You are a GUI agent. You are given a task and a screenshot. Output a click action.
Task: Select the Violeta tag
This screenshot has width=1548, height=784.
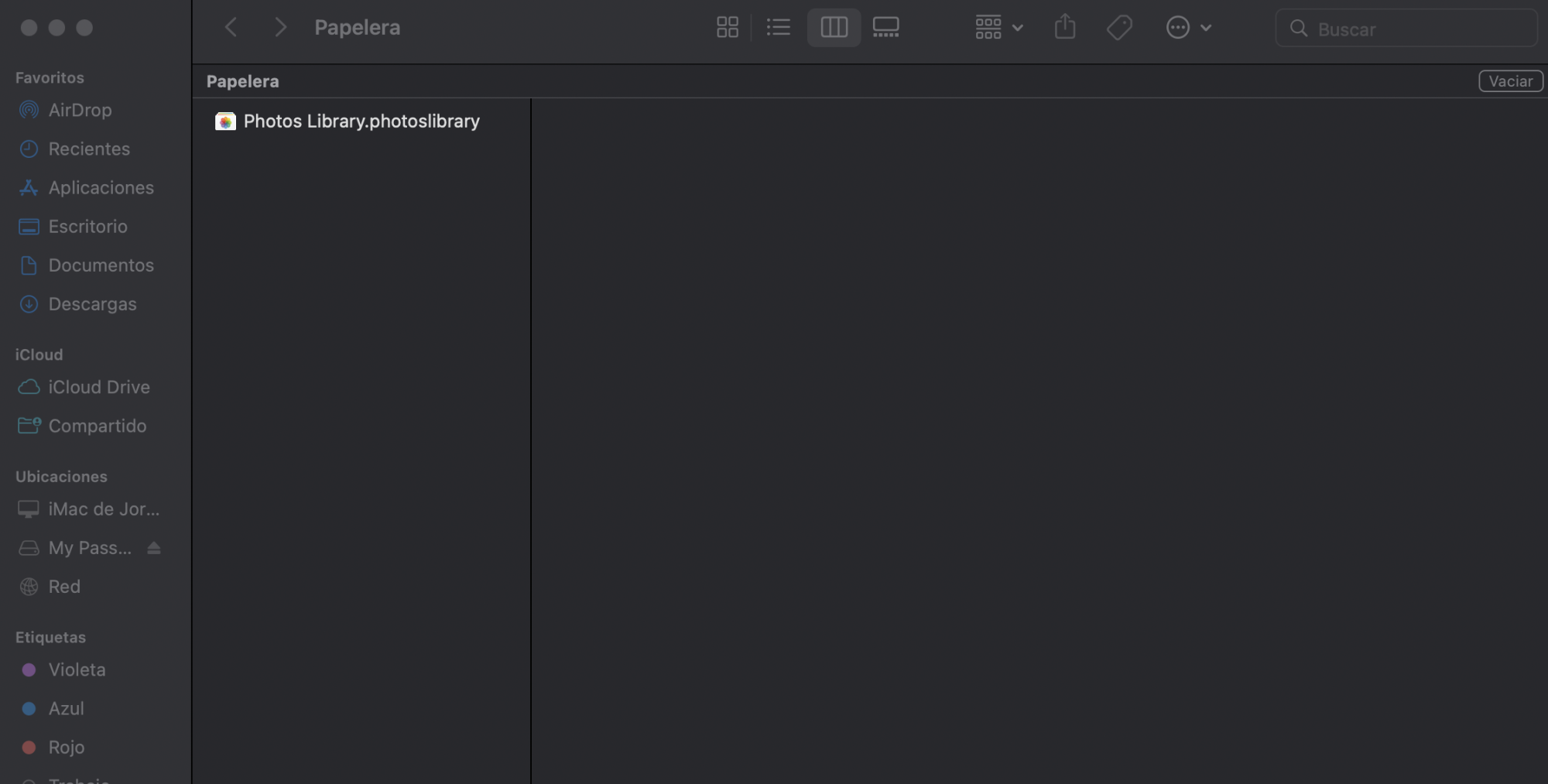coord(77,669)
